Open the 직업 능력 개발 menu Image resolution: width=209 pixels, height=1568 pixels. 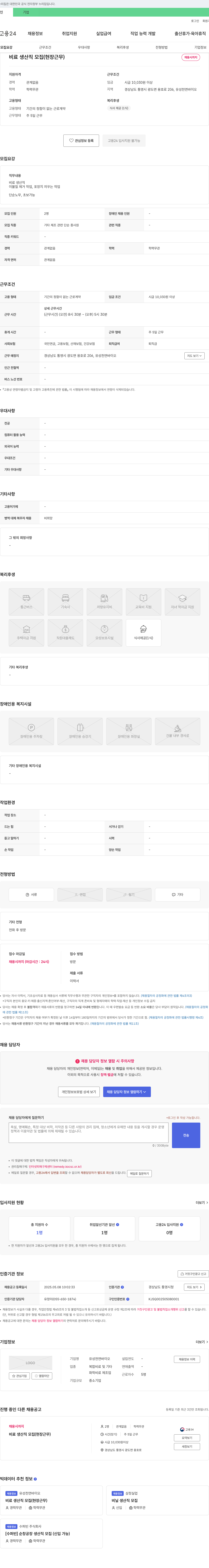pos(143,34)
